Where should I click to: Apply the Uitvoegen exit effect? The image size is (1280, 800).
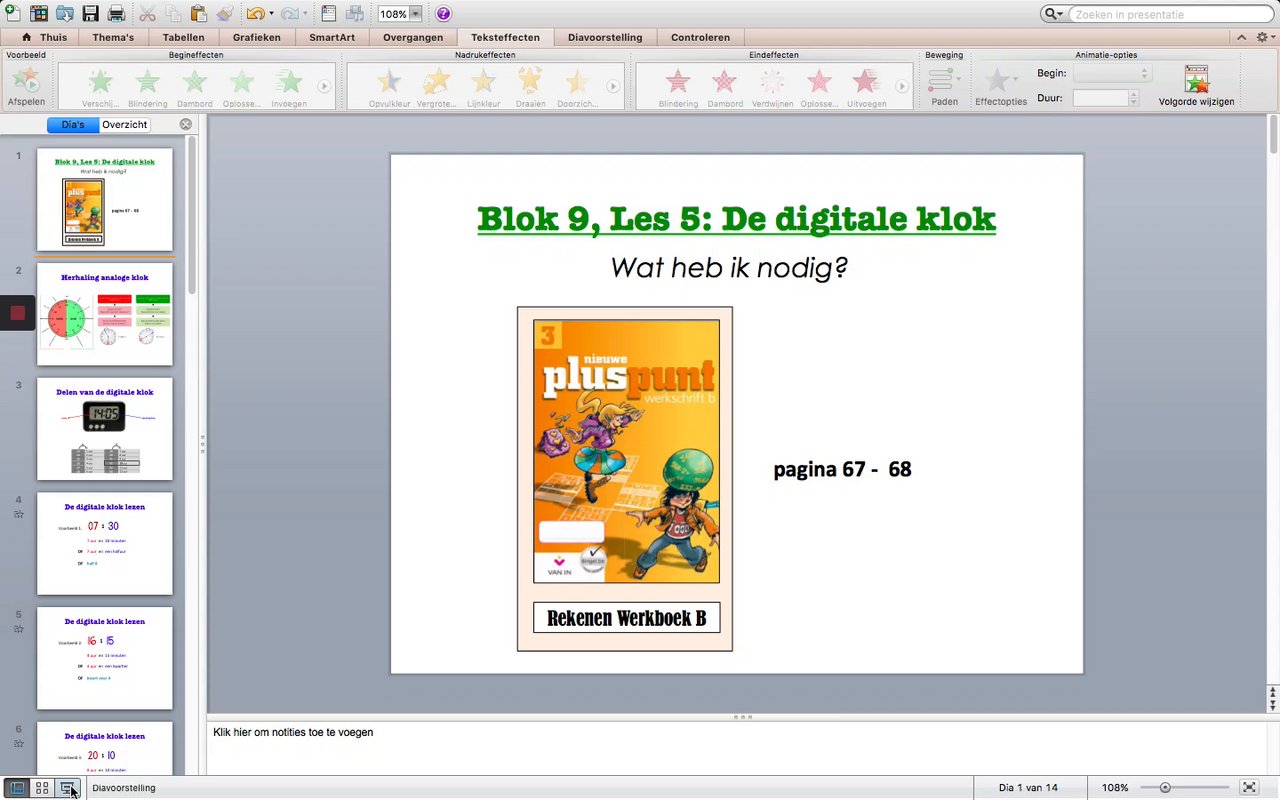(866, 88)
